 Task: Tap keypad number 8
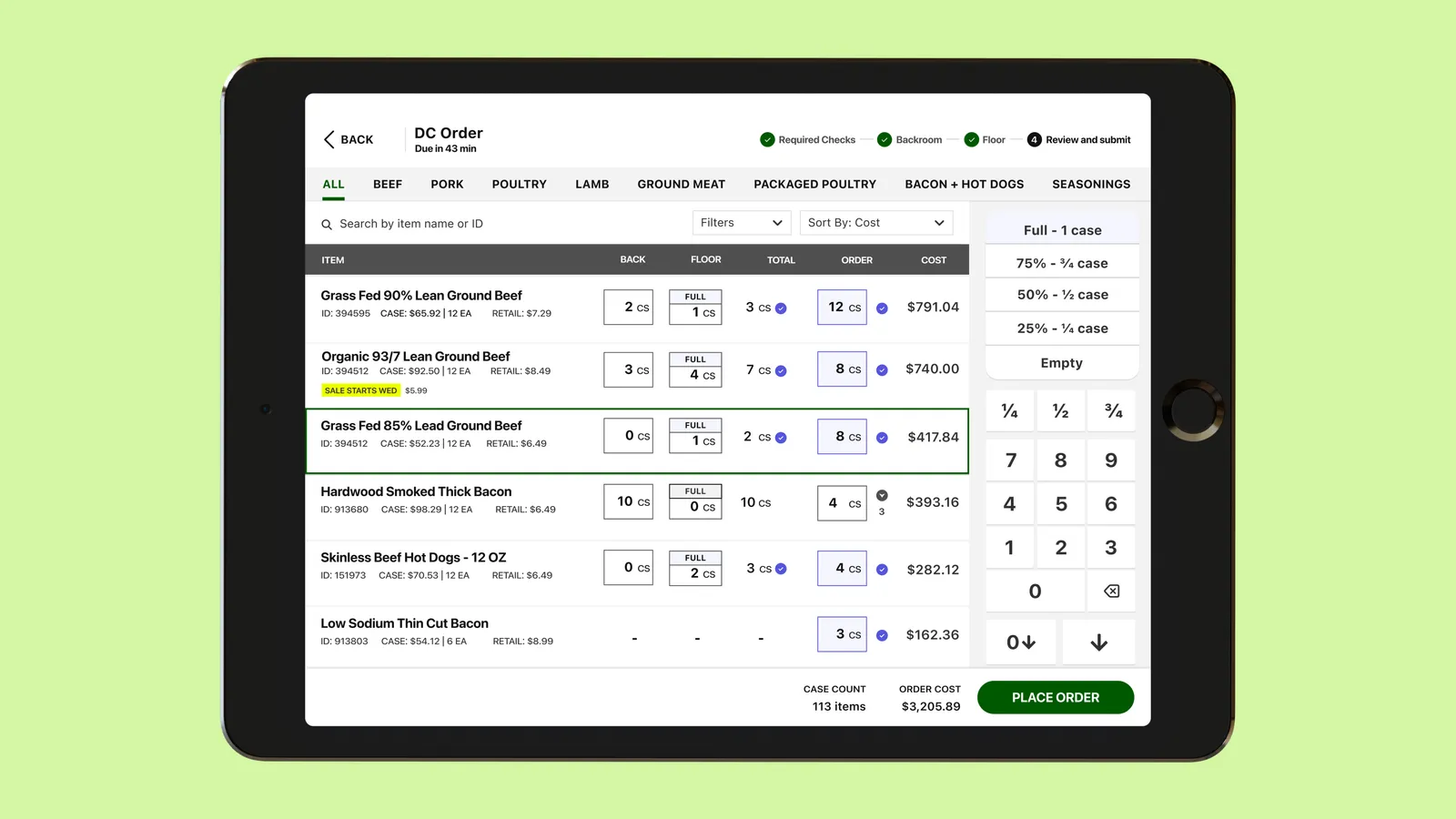click(x=1060, y=460)
